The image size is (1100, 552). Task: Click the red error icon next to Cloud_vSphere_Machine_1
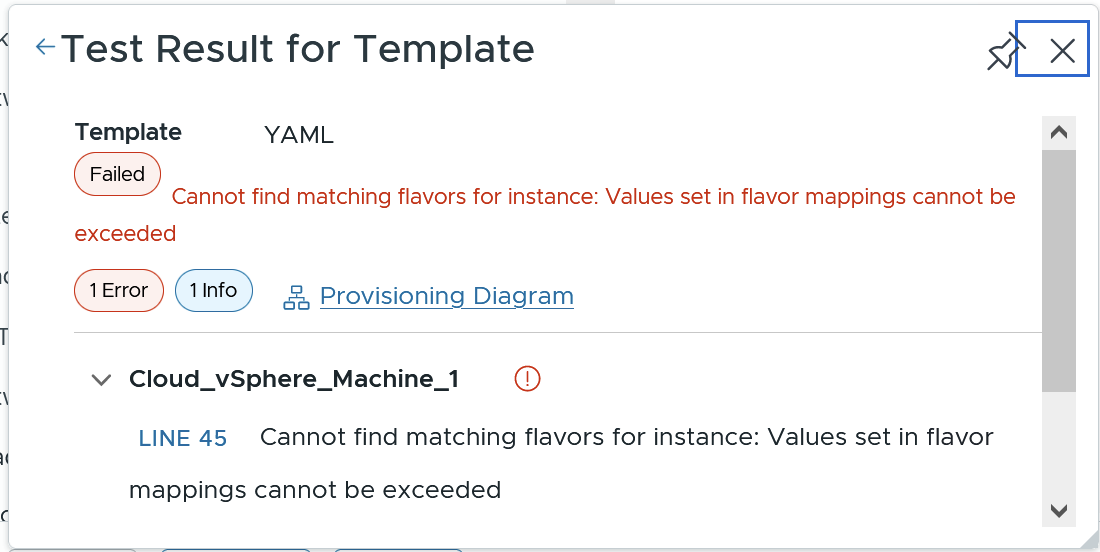point(527,378)
